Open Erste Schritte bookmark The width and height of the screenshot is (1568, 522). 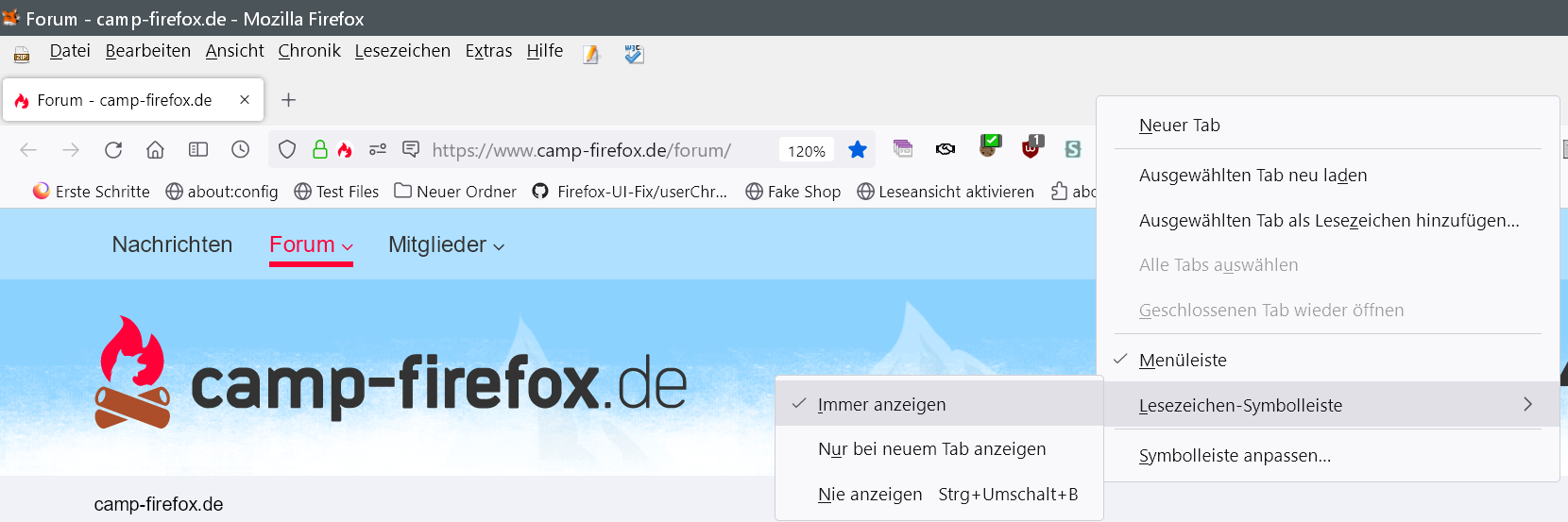coord(92,192)
